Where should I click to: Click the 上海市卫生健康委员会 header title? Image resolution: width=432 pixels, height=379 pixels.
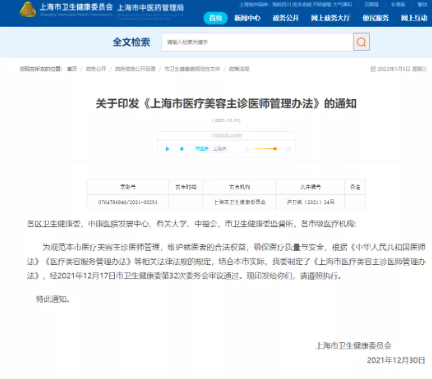[76, 7]
